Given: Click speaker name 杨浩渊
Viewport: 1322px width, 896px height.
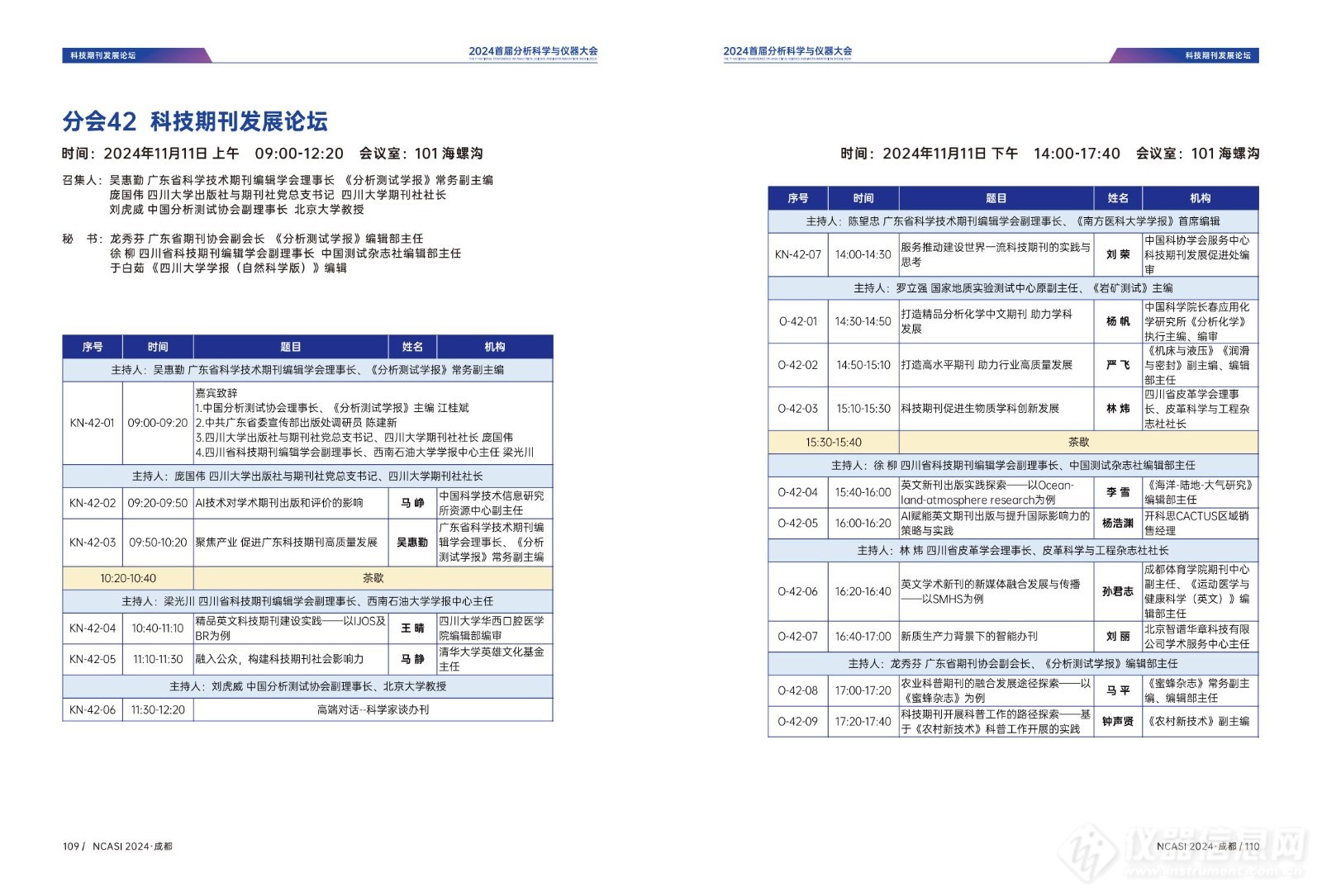Looking at the screenshot, I should pyautogui.click(x=1118, y=524).
